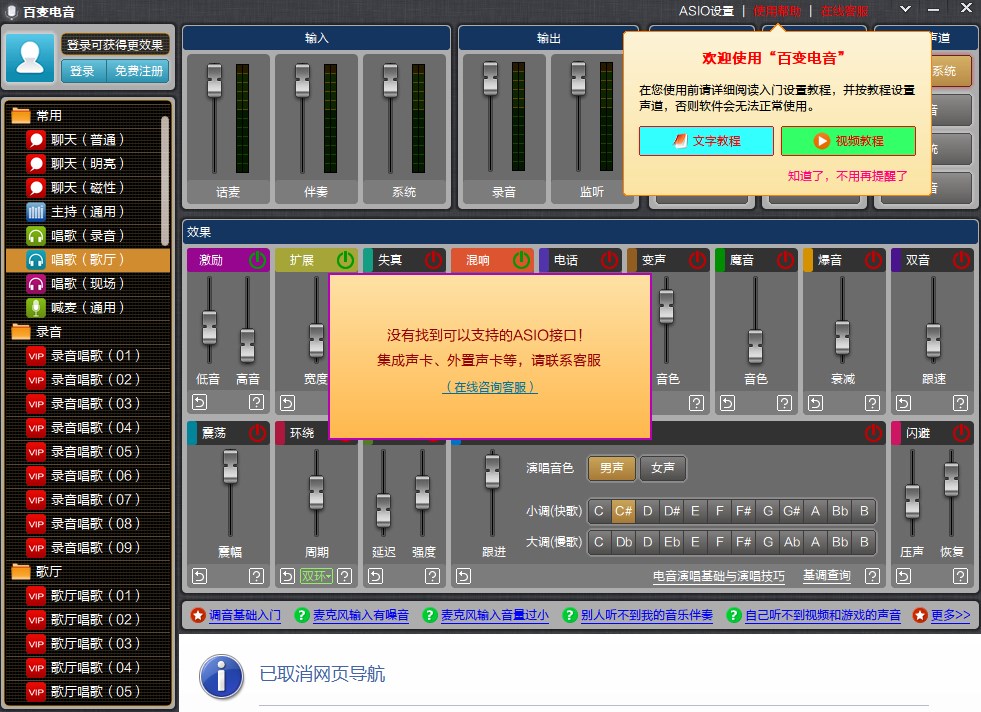Turn off the 失真 effect power toggle
The height and width of the screenshot is (712, 981).
point(433,259)
